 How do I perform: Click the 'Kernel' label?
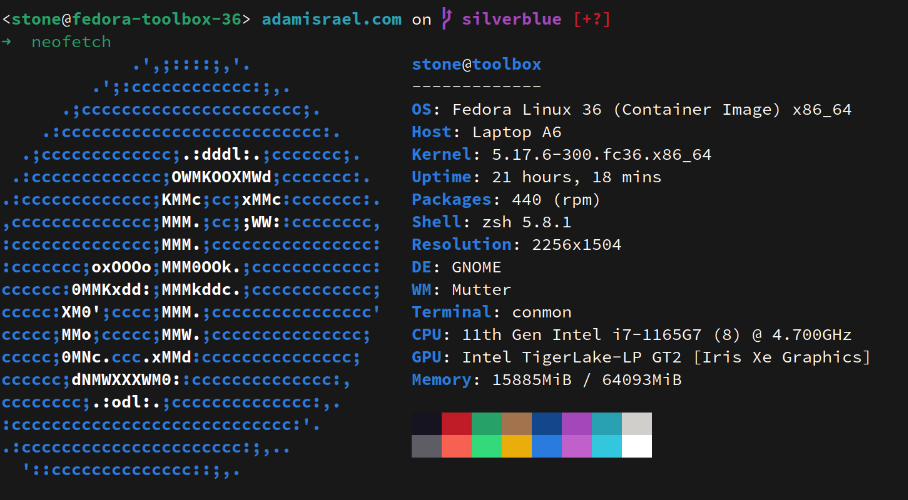coord(441,155)
